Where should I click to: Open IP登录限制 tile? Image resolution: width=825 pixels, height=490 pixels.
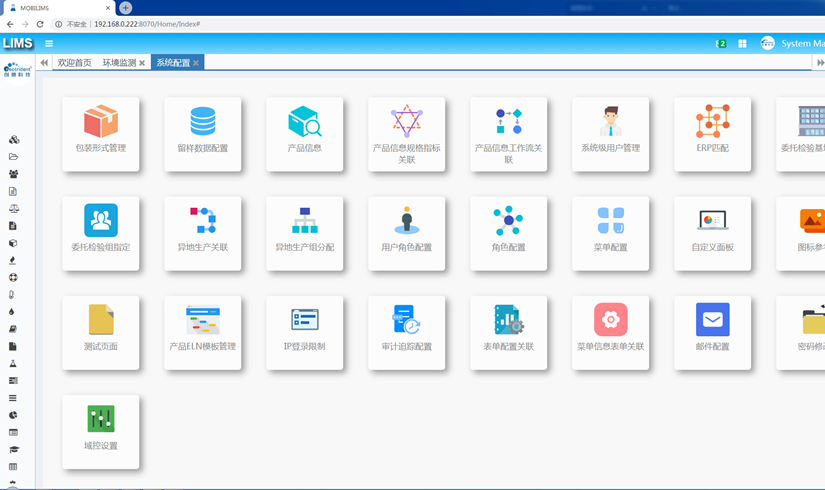(305, 333)
